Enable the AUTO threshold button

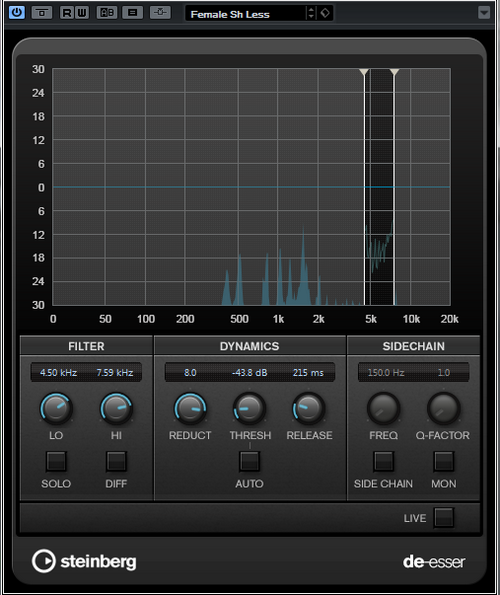click(249, 461)
